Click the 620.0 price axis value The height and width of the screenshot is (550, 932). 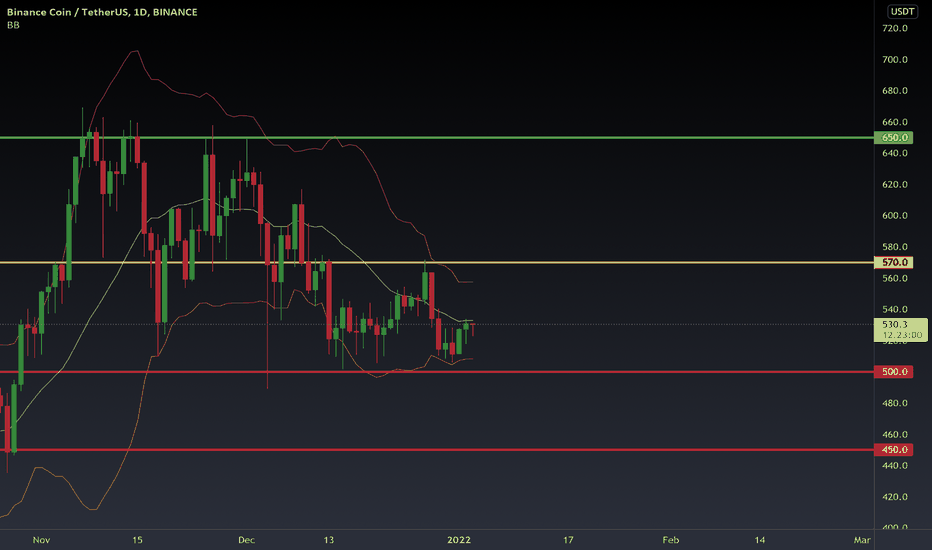pos(895,184)
